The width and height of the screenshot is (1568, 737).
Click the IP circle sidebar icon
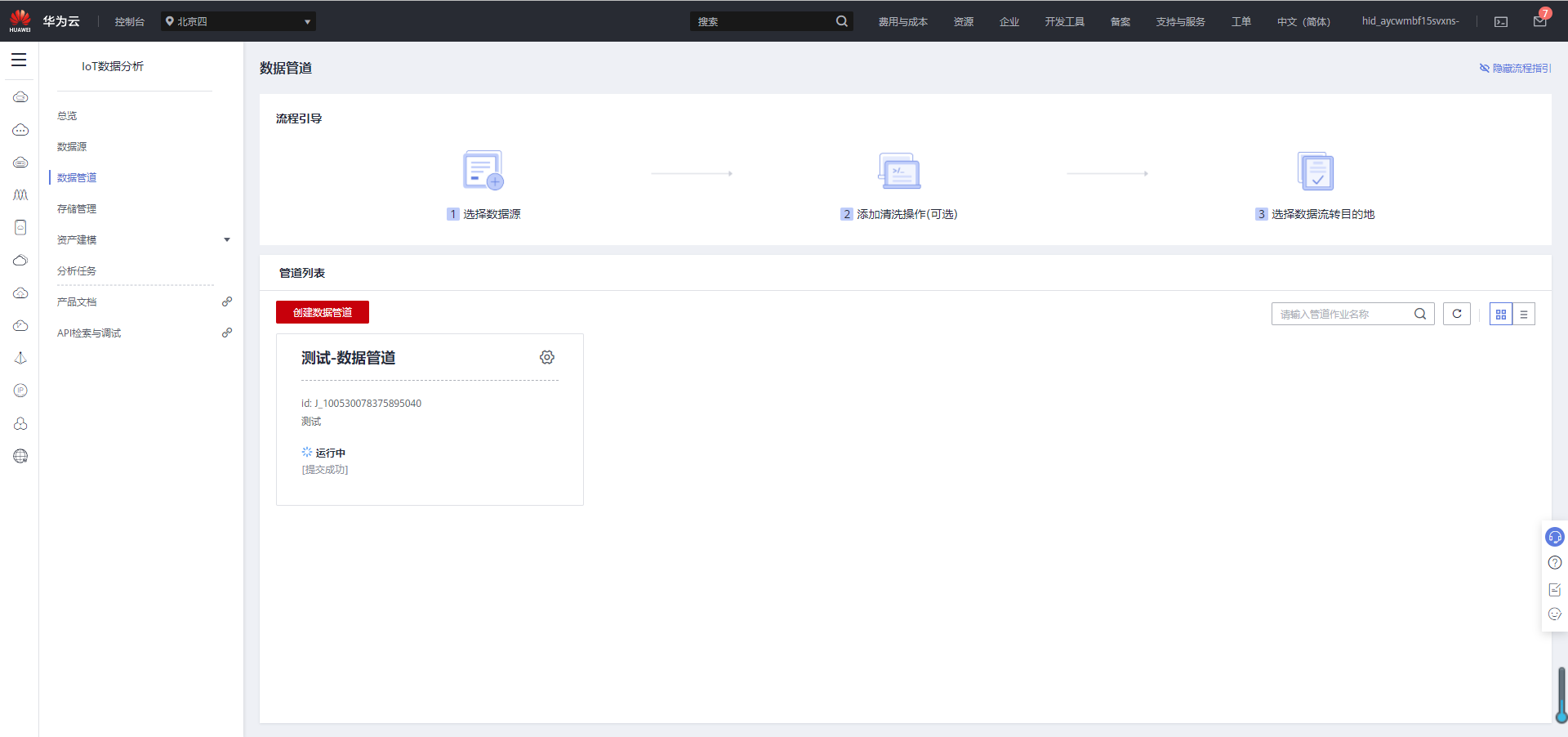tap(20, 391)
